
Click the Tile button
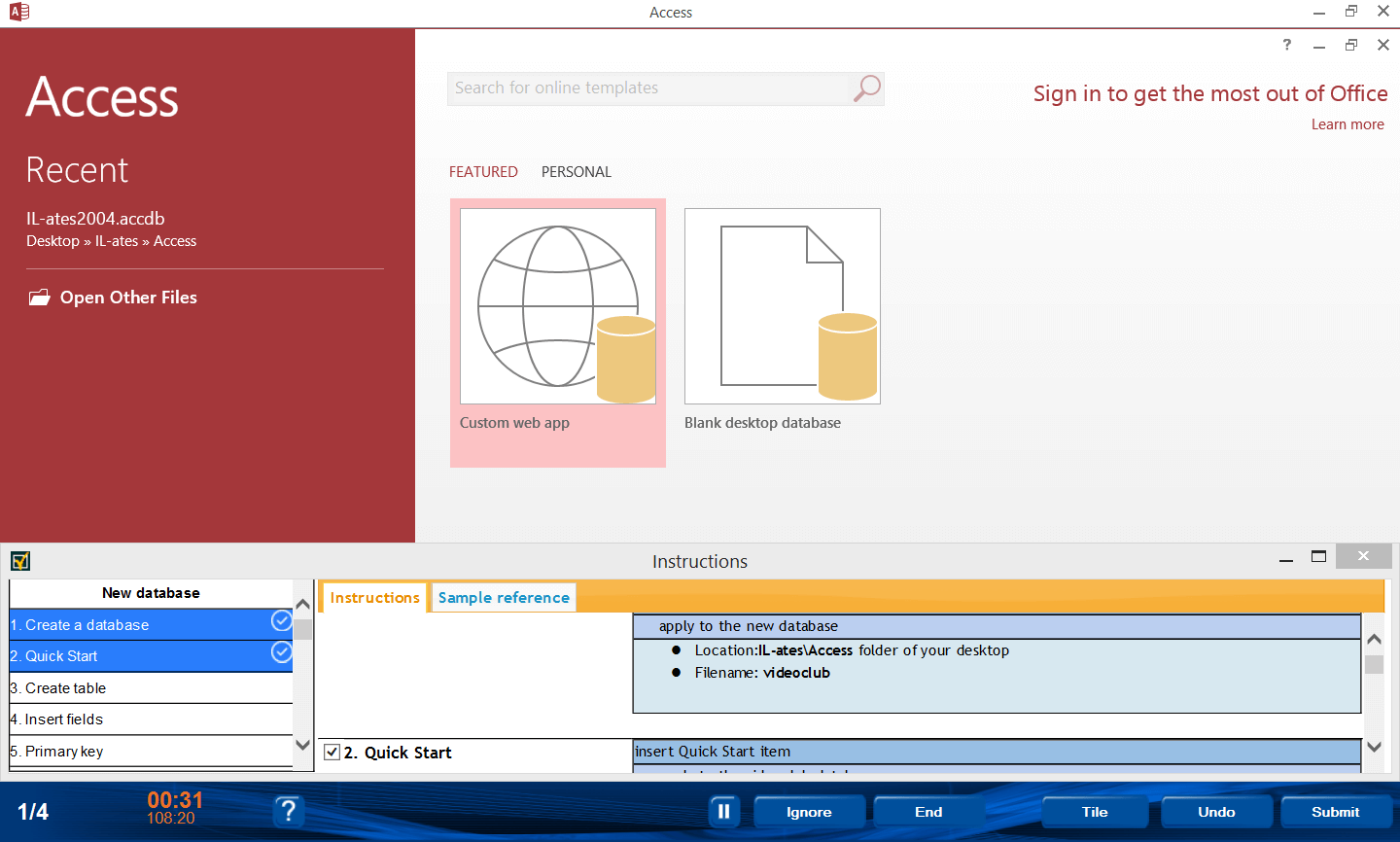pyautogui.click(x=1095, y=812)
